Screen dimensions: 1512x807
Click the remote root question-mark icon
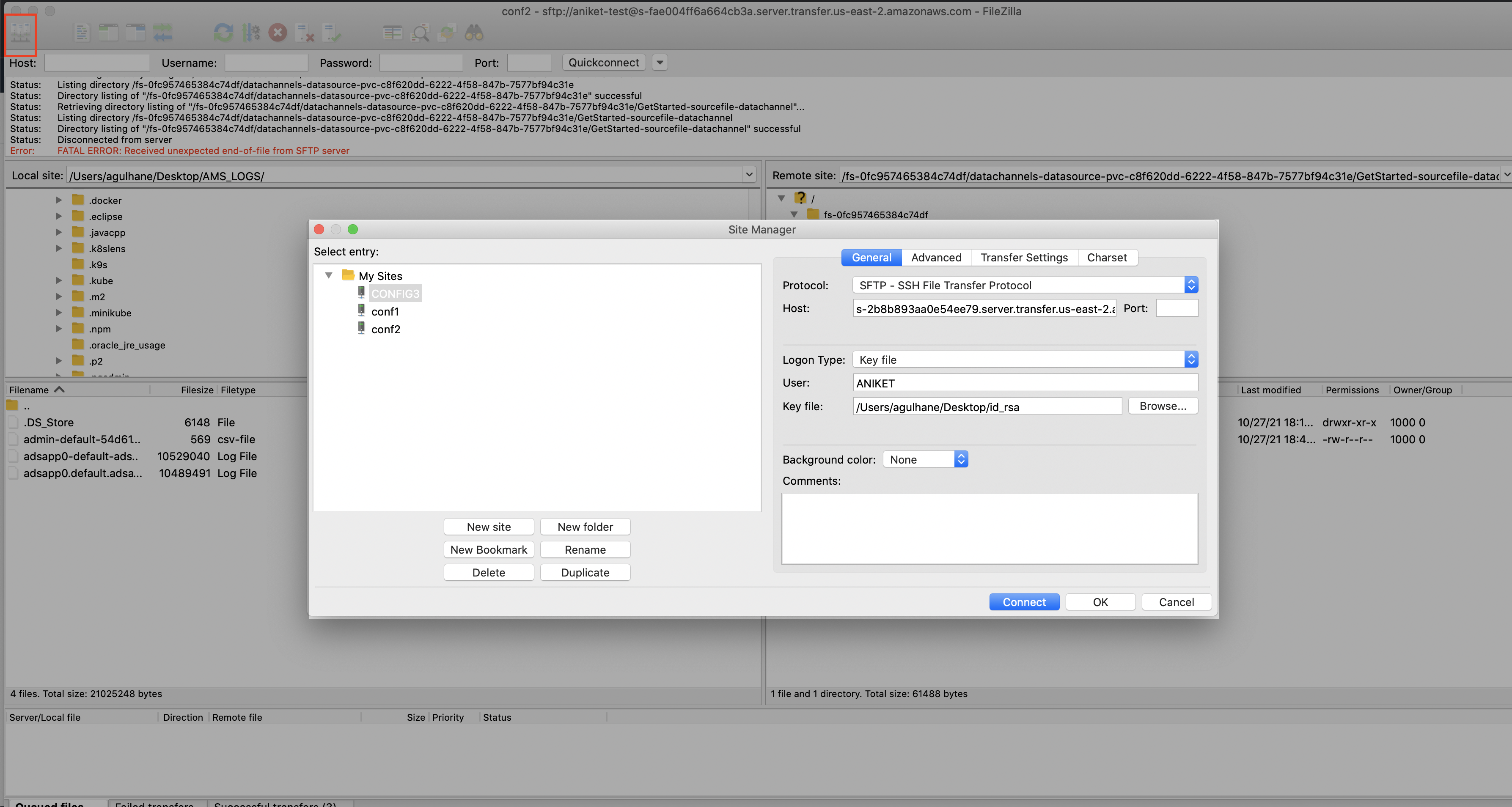800,198
